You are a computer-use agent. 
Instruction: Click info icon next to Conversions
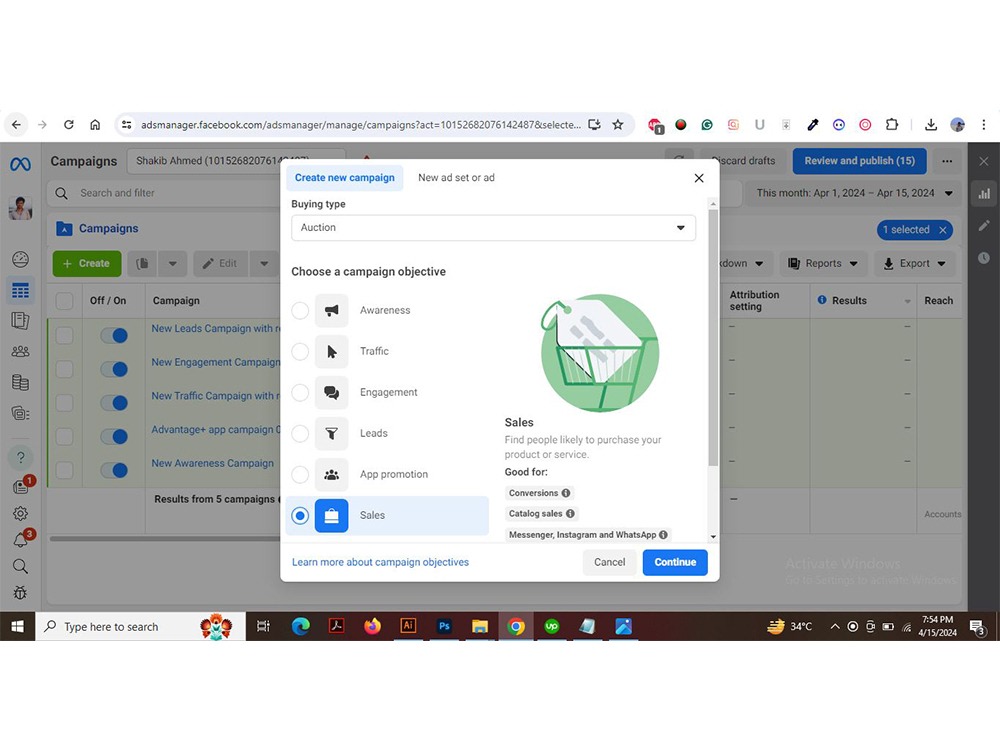pos(566,493)
